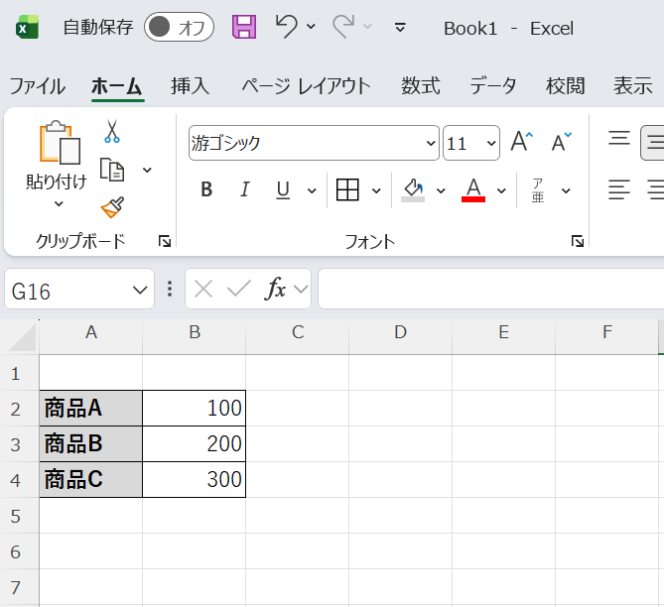Toggle Underline formatting
The width and height of the screenshot is (664, 607).
coord(283,190)
